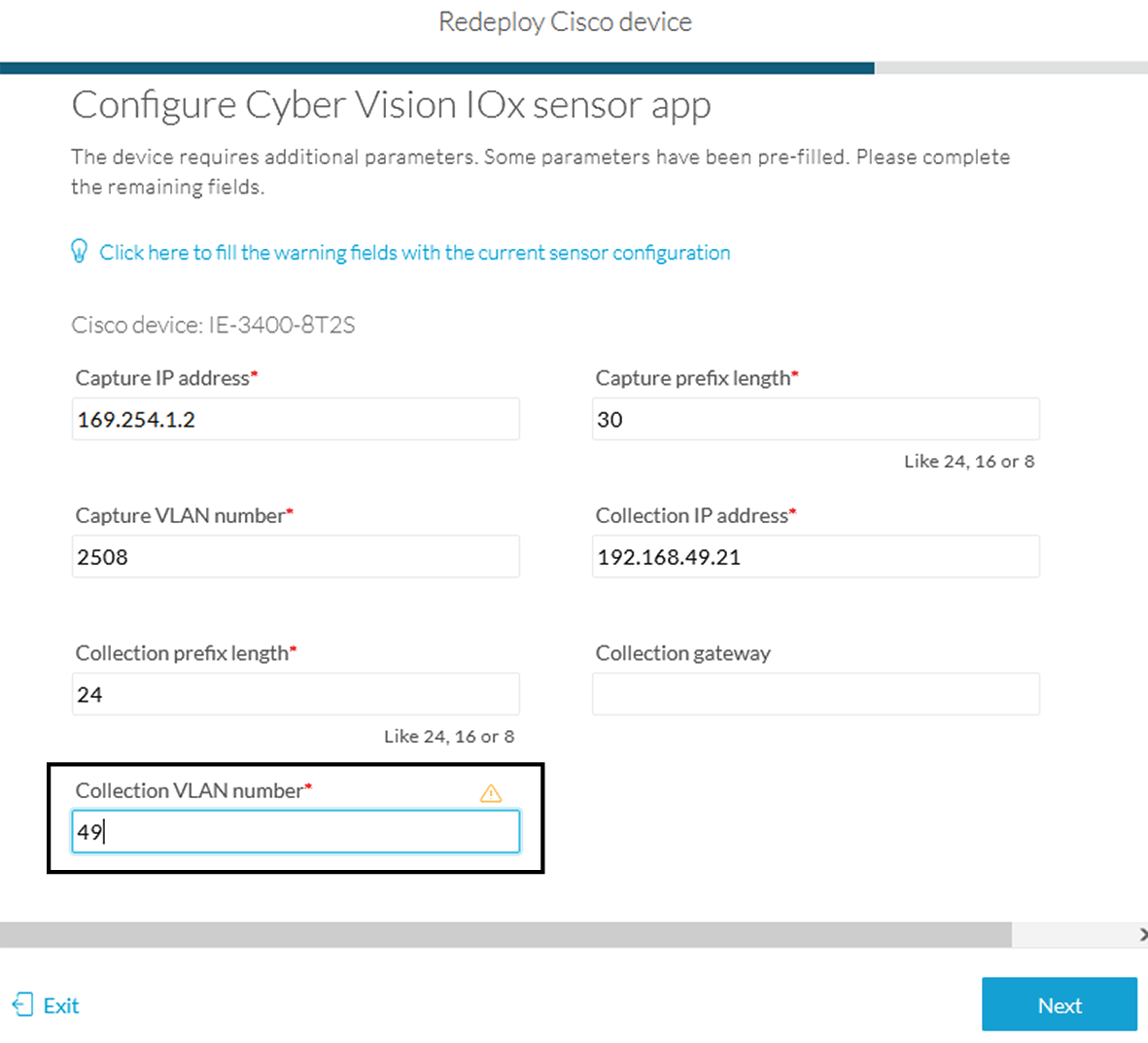1148x1043 pixels.
Task: Select the Capture IP address field
Action: (x=295, y=418)
